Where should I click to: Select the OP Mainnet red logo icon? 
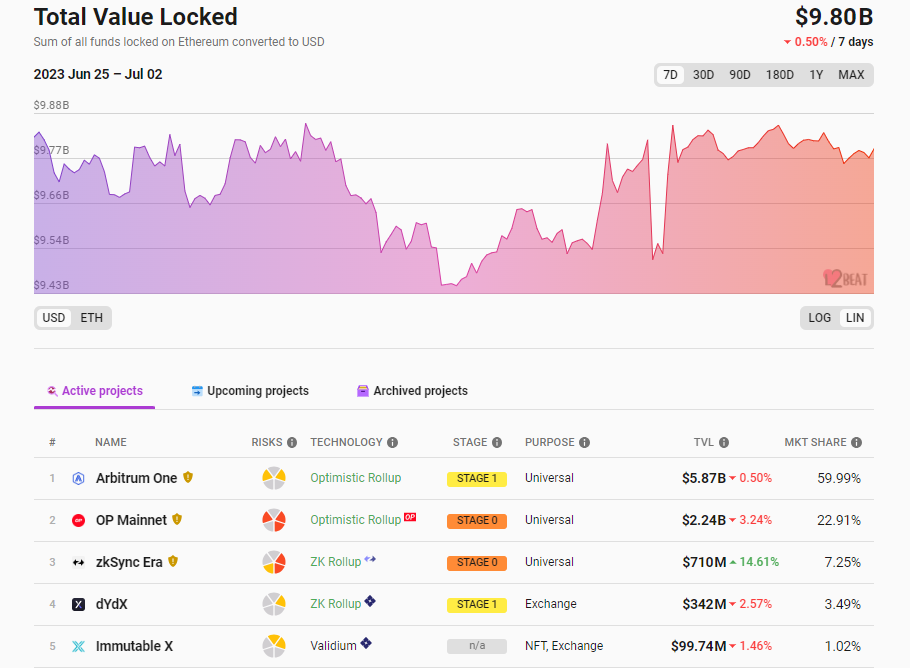point(78,520)
